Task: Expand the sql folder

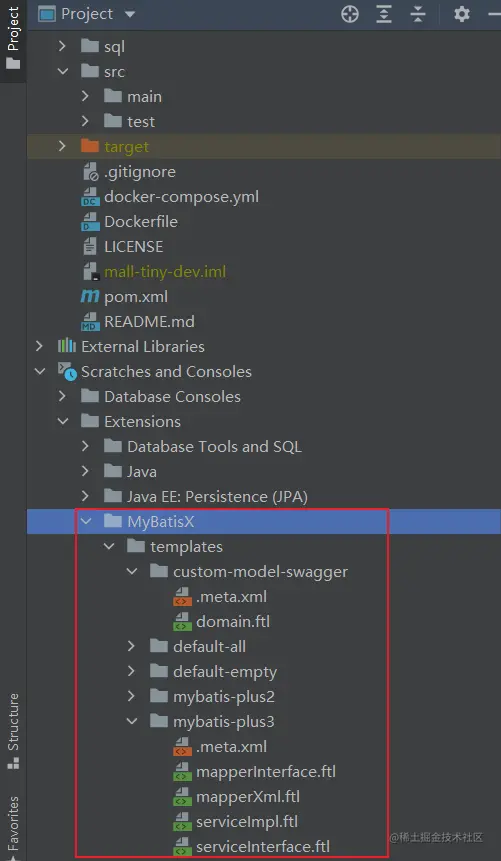Action: pos(63,47)
